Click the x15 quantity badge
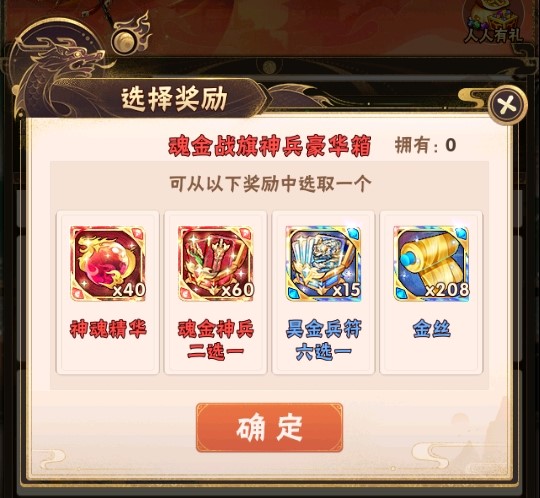 click(x=346, y=290)
